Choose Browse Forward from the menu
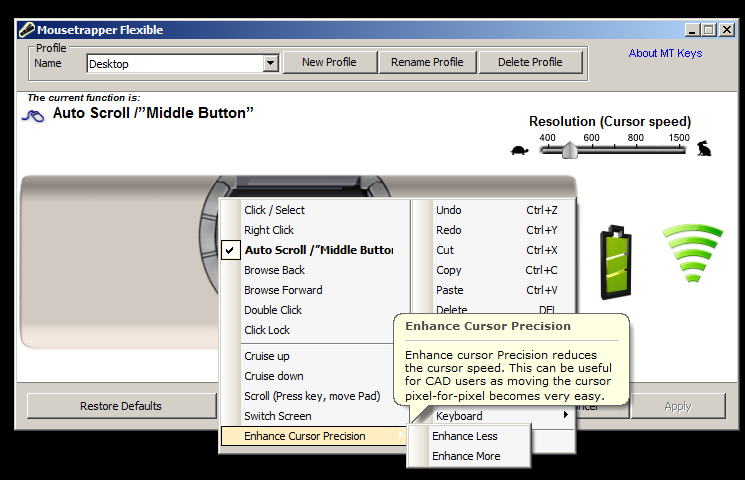The image size is (745, 480). 315,290
